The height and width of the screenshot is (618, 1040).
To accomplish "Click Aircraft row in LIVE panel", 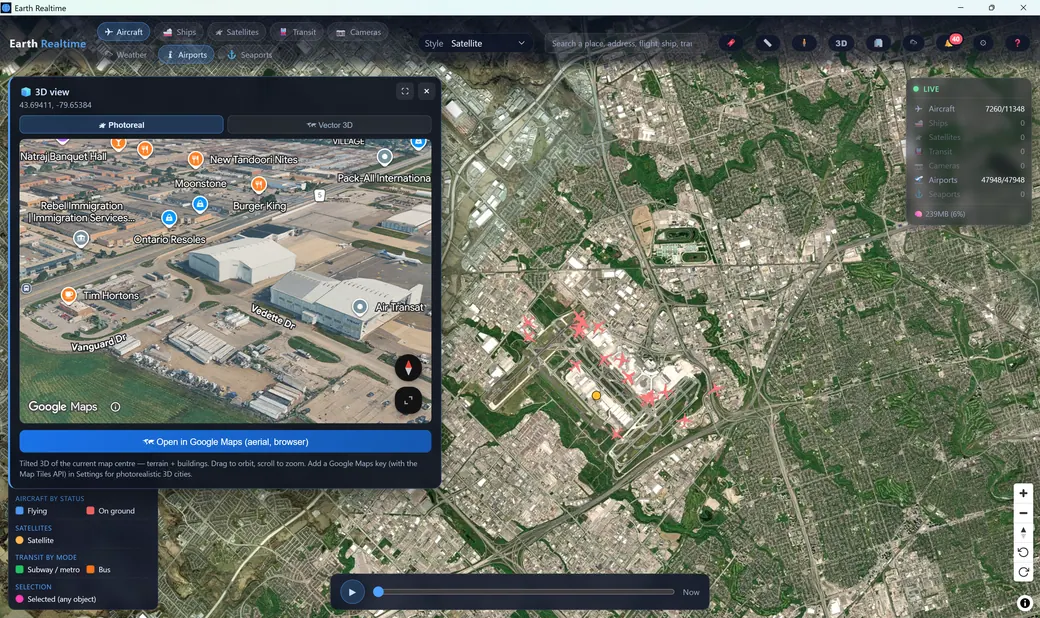I will coord(969,109).
